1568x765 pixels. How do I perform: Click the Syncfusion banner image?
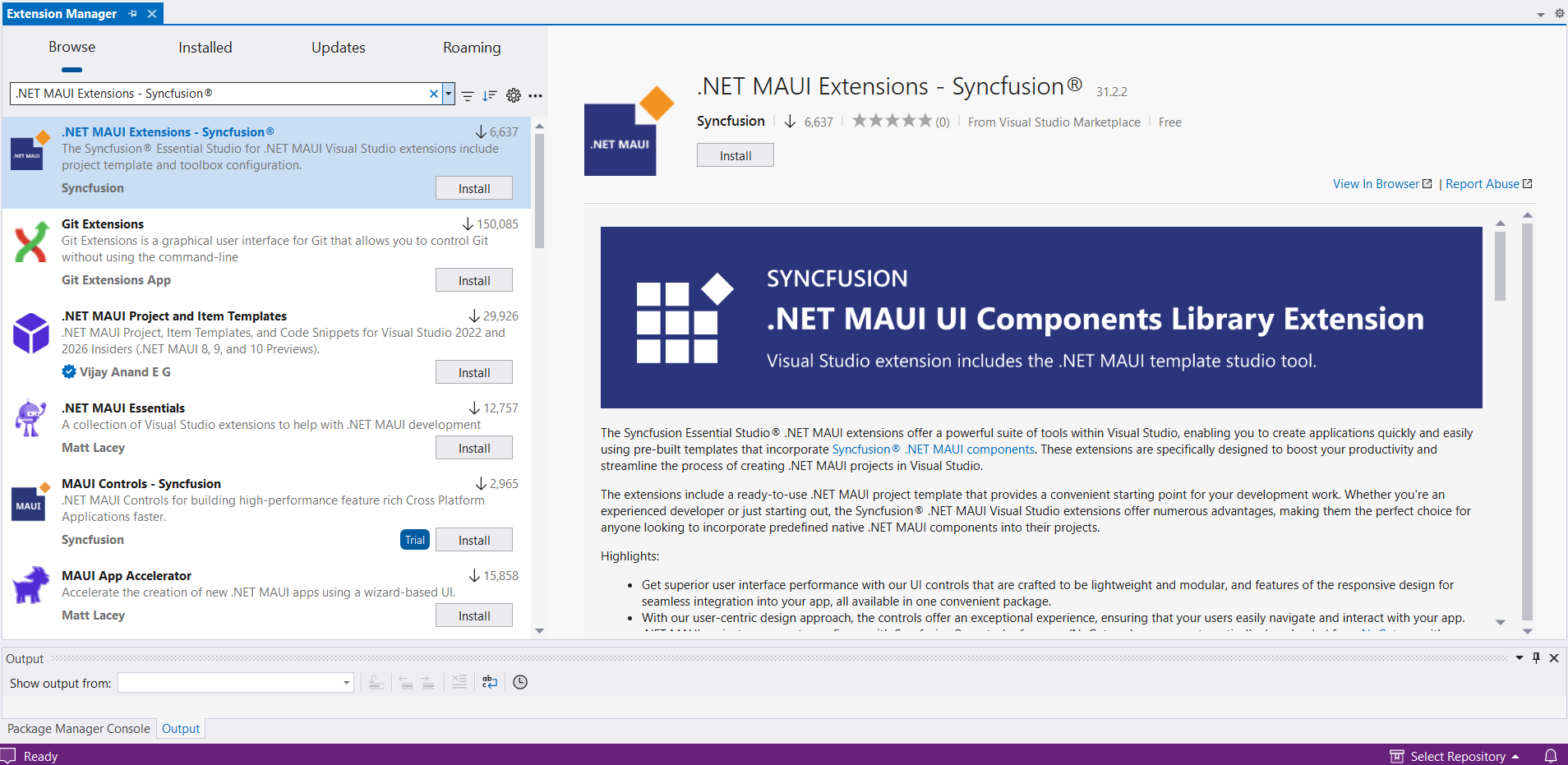[x=1041, y=317]
